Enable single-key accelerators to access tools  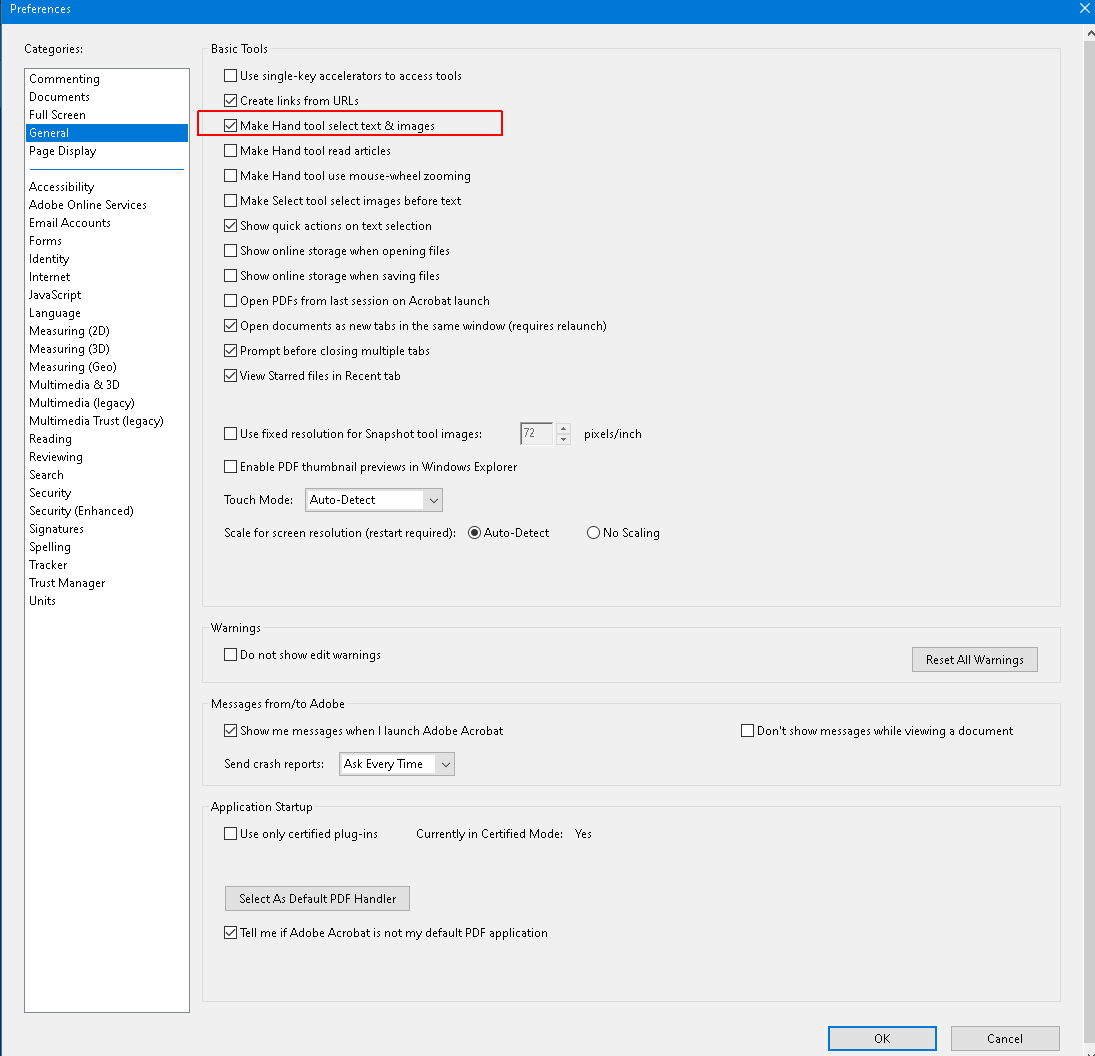231,75
